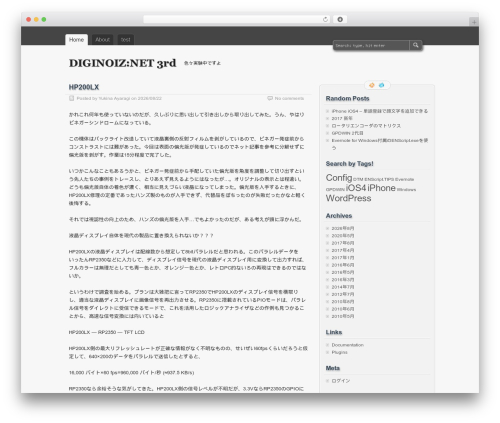Click the post page icon before Posted by
Viewport: 500px width, 423px height.
(x=71, y=98)
